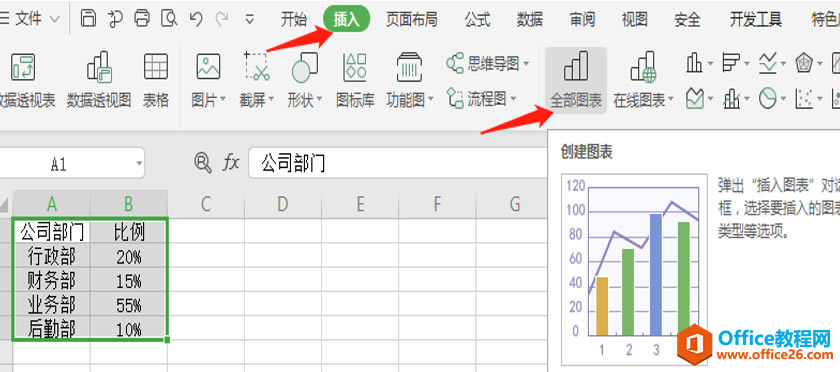Screen dimensions: 840x372
Task: Expand the chevron next to 文件
Action: [55, 20]
